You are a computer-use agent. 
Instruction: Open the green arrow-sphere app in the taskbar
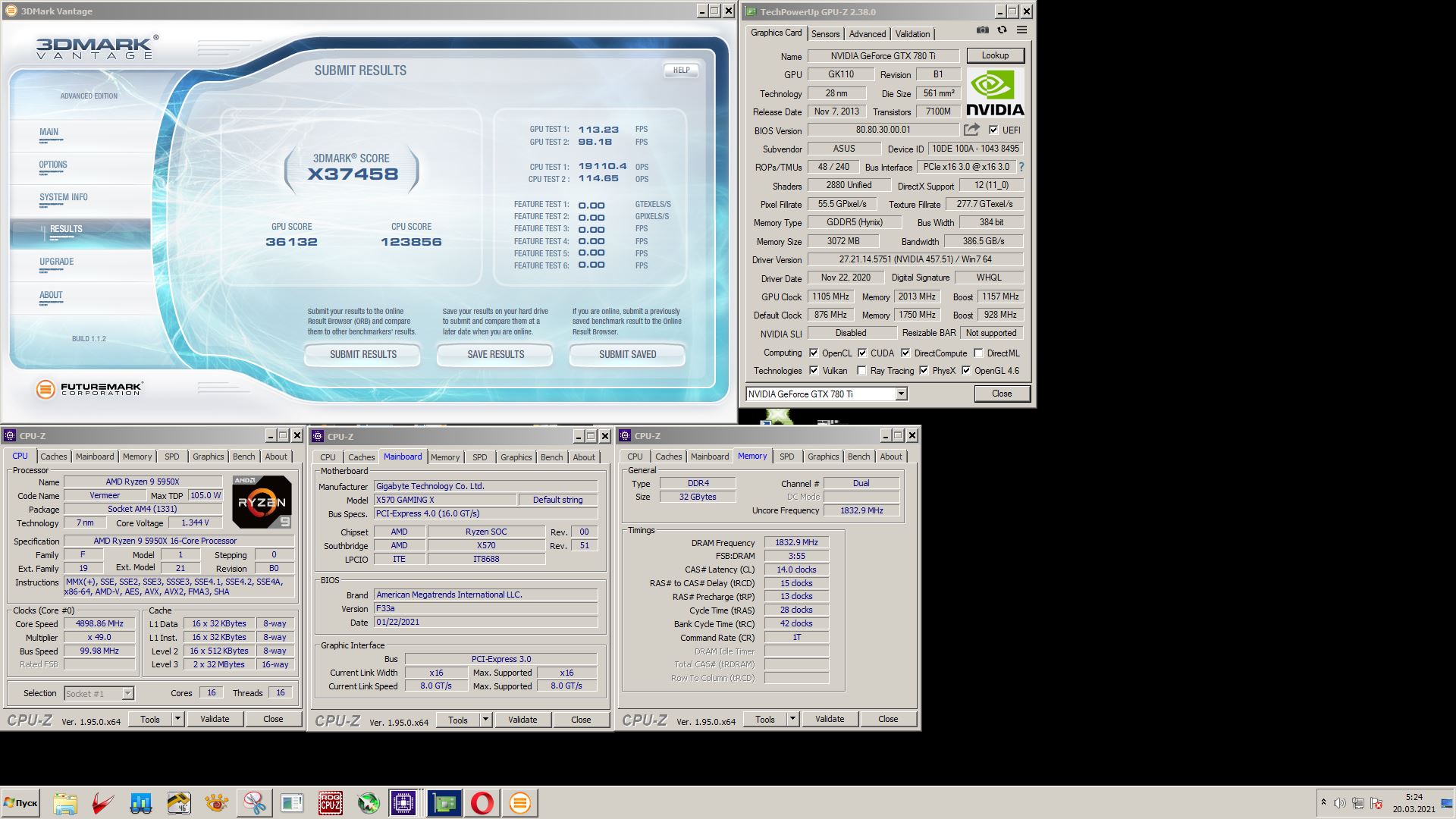pos(369,803)
